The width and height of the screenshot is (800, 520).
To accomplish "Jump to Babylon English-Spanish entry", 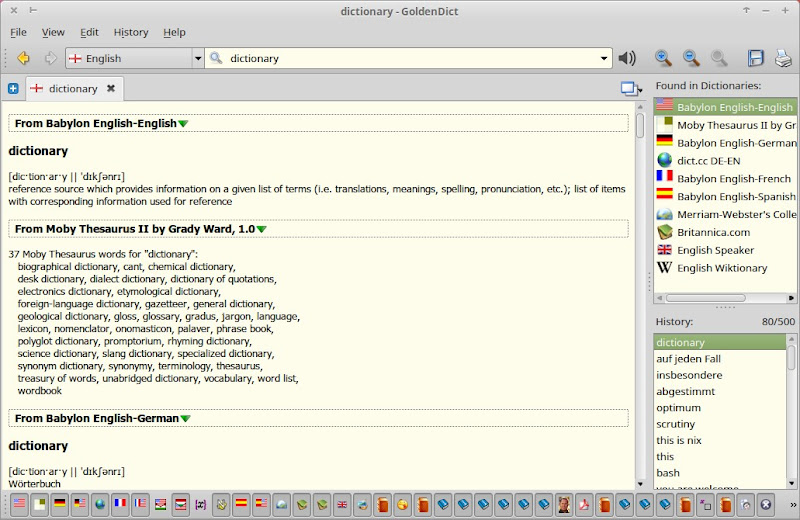I will [725, 196].
